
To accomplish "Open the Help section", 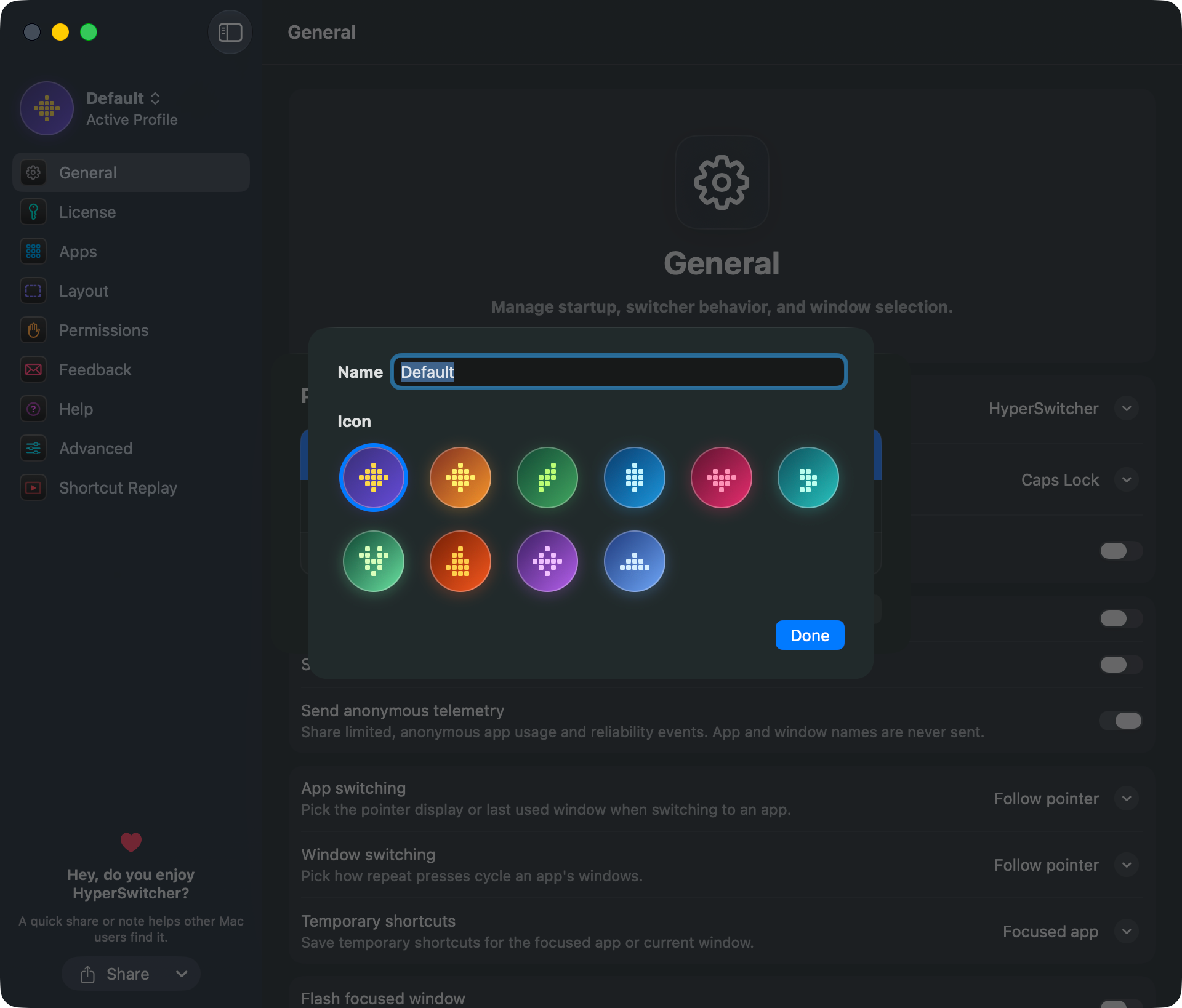I will 131,409.
